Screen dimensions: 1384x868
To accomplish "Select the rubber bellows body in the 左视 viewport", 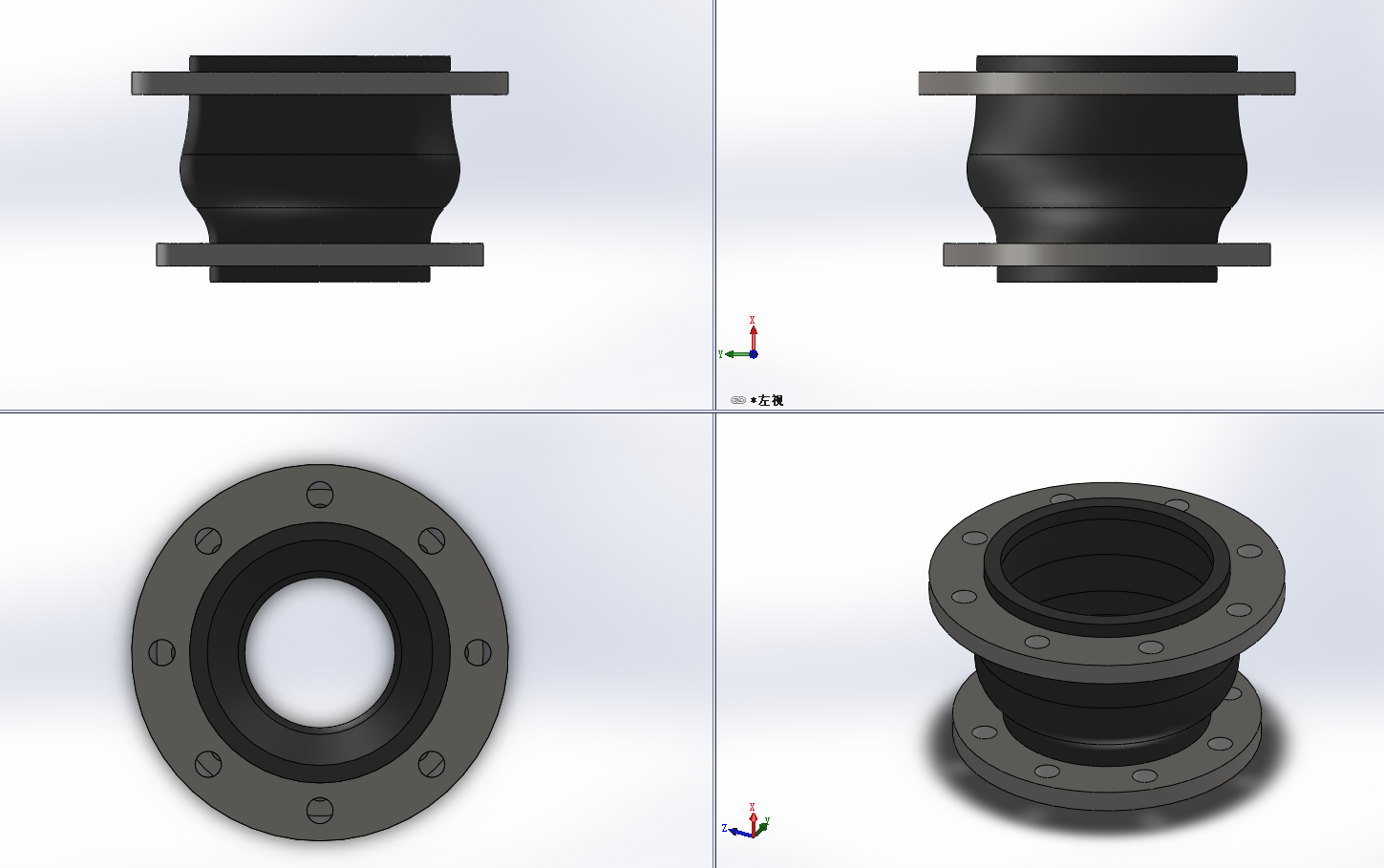I will (1107, 167).
